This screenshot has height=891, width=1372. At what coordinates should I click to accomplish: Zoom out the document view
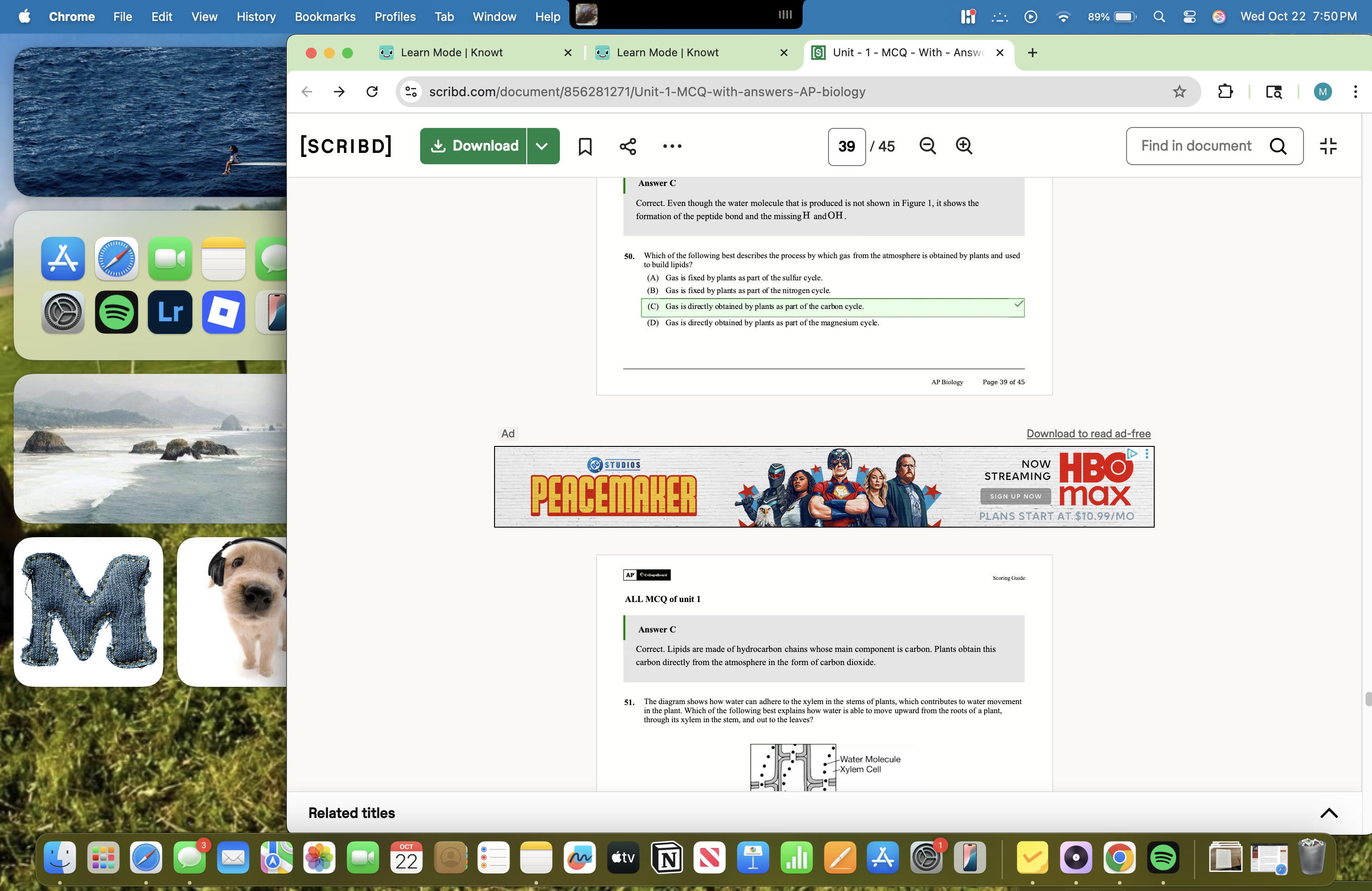927,146
